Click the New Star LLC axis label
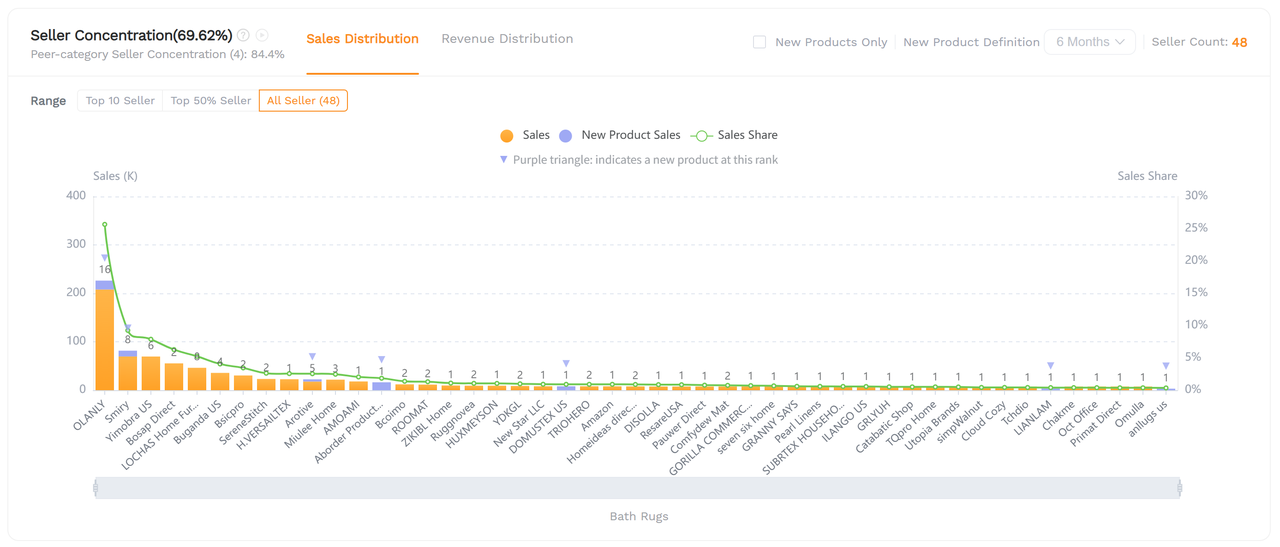Screen dimensions: 1280x547 point(520,423)
